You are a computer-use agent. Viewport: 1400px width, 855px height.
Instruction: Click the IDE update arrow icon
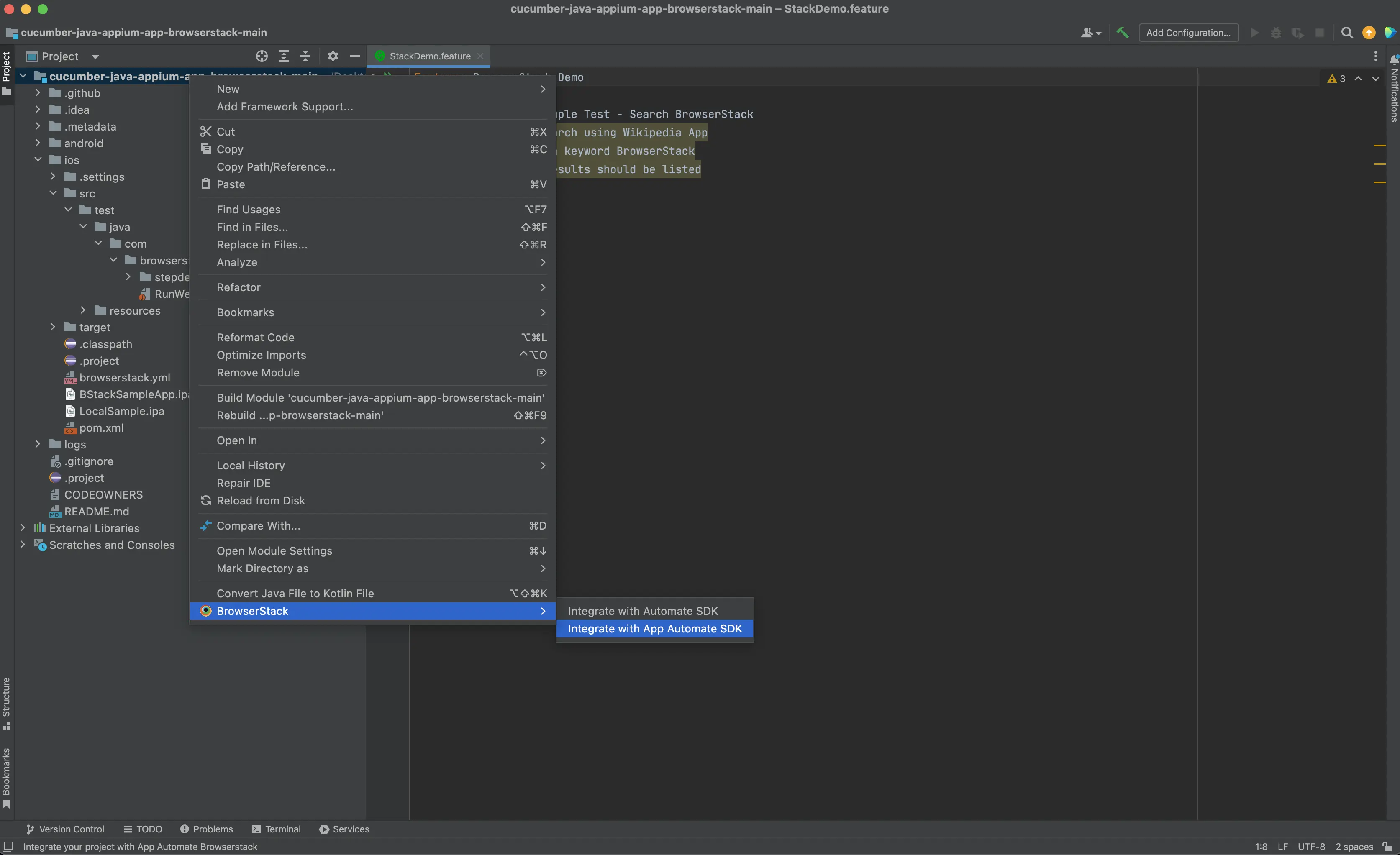pos(1369,32)
